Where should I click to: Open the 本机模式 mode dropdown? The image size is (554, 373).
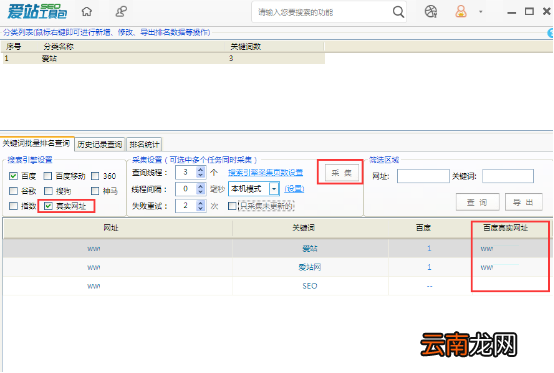[274, 189]
